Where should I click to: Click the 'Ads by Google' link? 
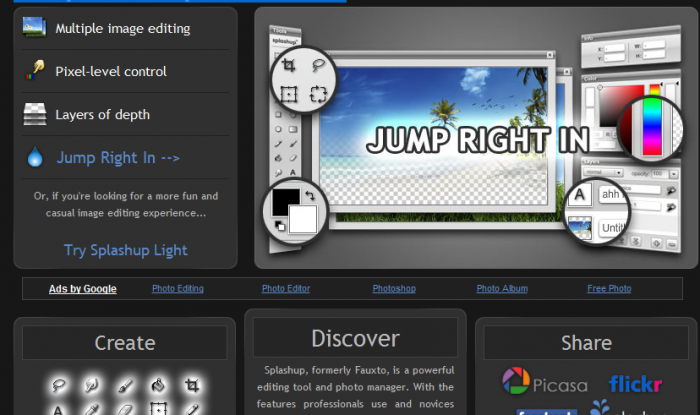click(x=83, y=289)
